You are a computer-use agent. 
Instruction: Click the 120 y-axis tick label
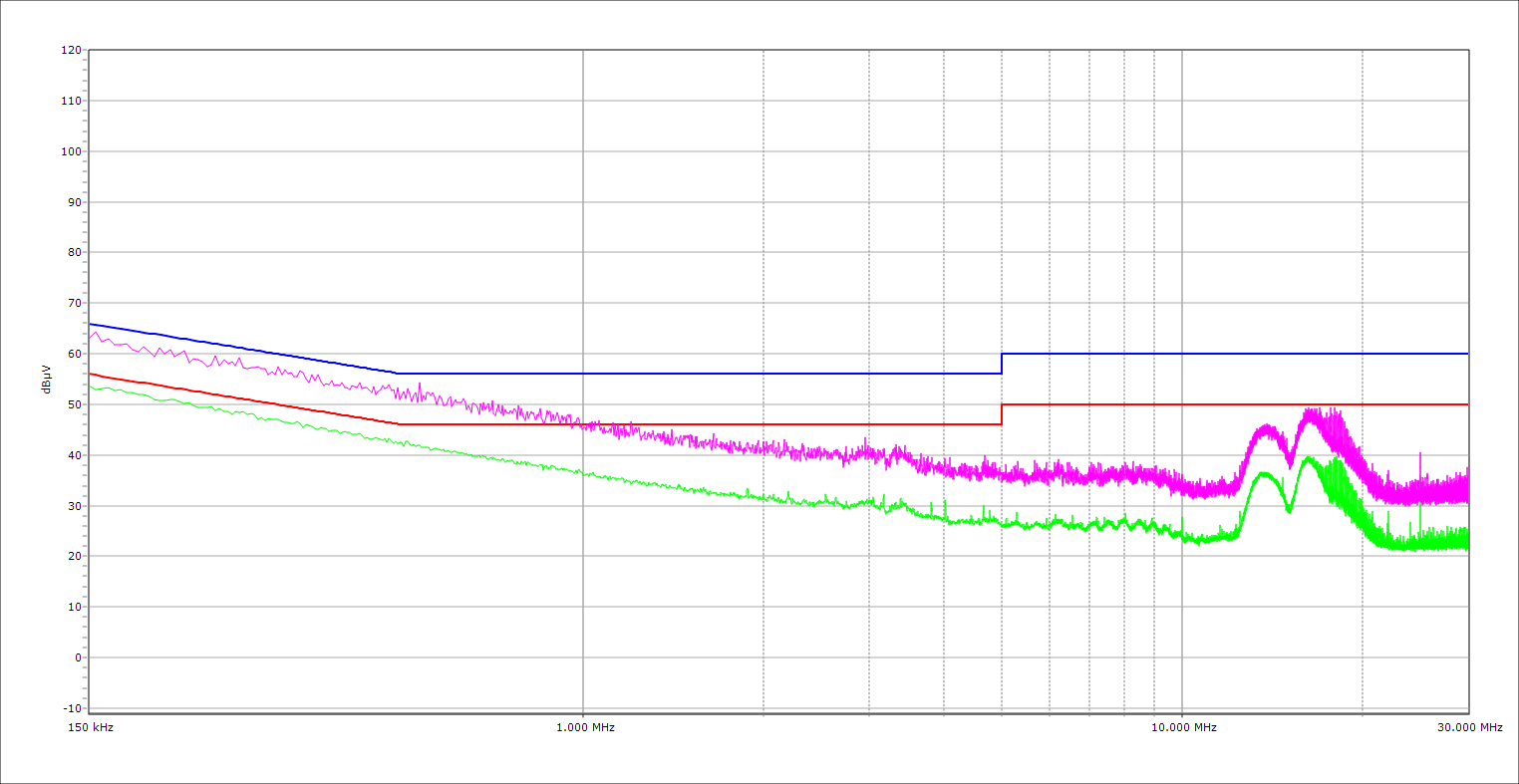[x=71, y=50]
